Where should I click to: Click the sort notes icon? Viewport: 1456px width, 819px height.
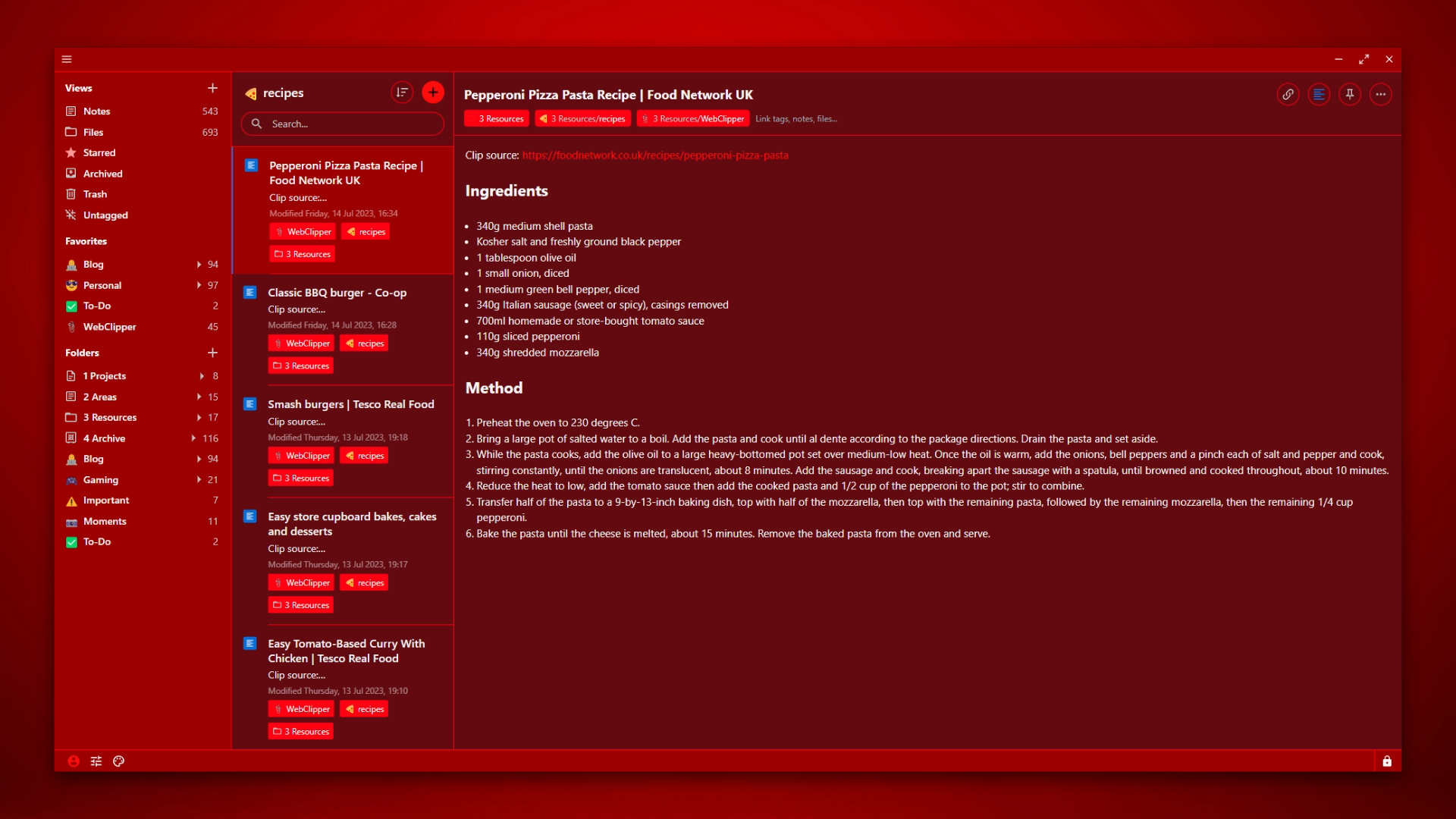coord(402,93)
